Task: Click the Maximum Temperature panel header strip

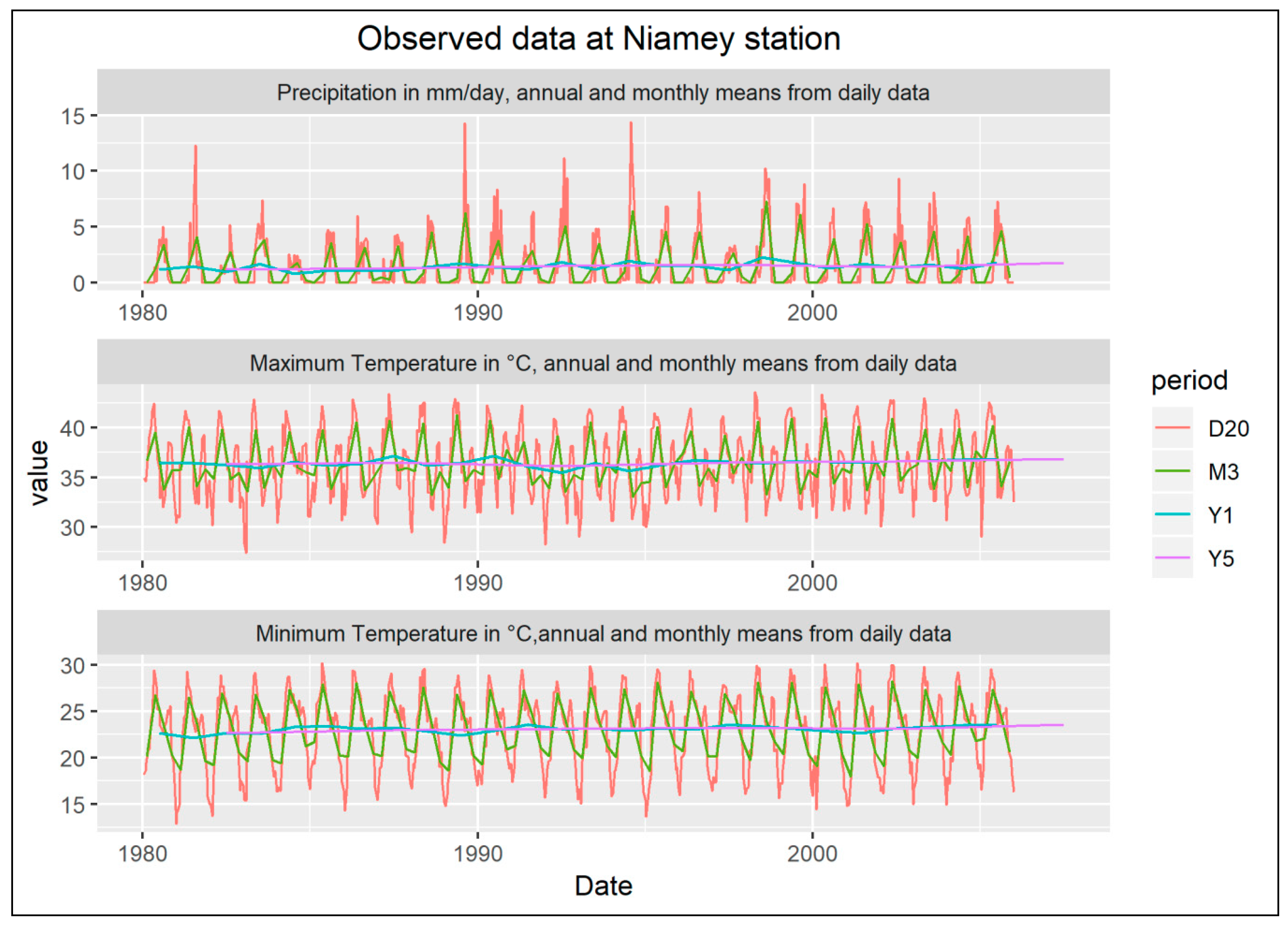Action: [603, 363]
